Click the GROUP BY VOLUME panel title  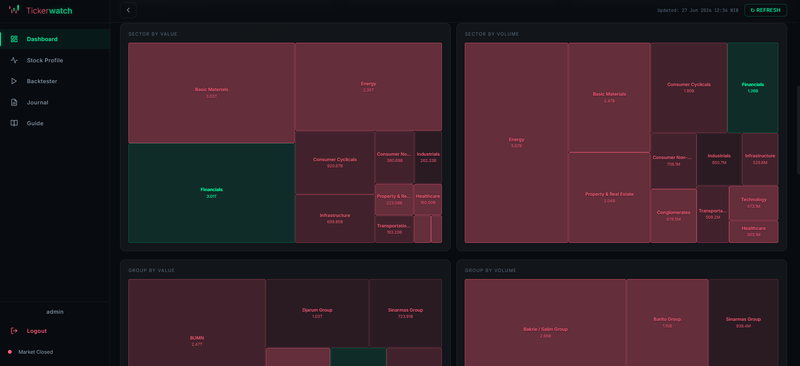[x=490, y=270]
